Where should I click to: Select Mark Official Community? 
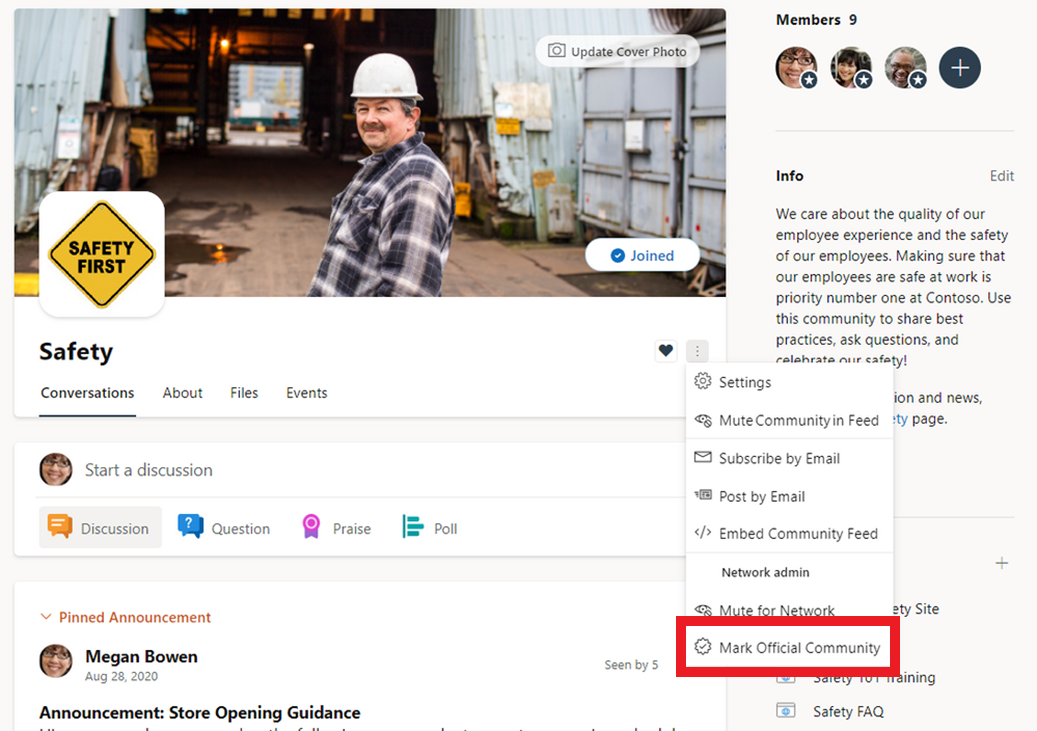pyautogui.click(x=788, y=648)
